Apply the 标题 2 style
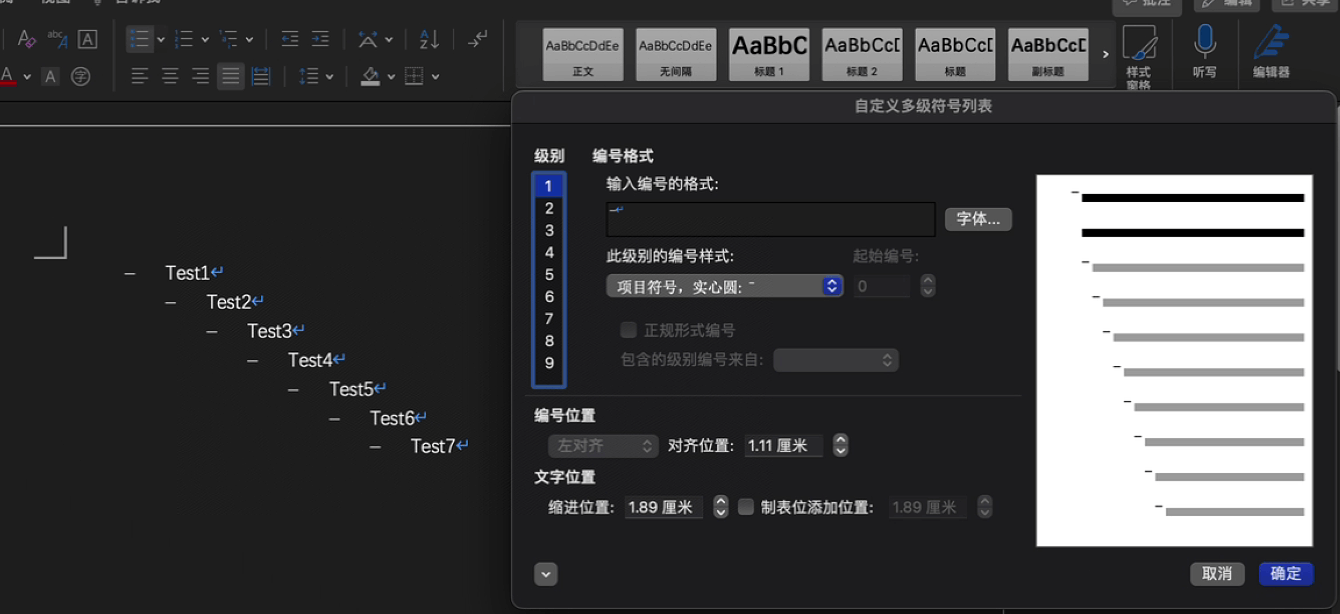This screenshot has height=614, width=1340. (862, 54)
